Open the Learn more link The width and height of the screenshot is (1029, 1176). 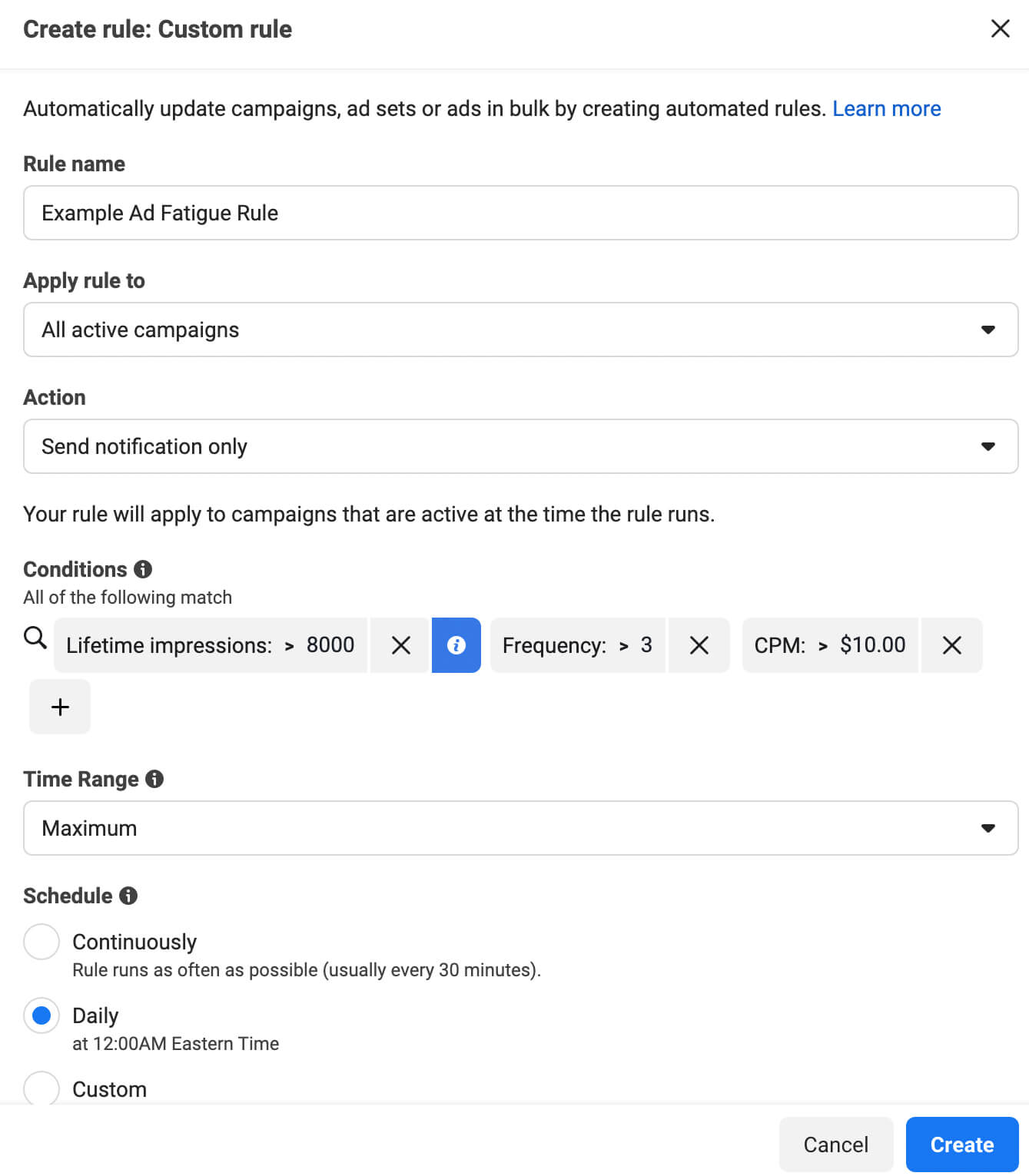[886, 108]
